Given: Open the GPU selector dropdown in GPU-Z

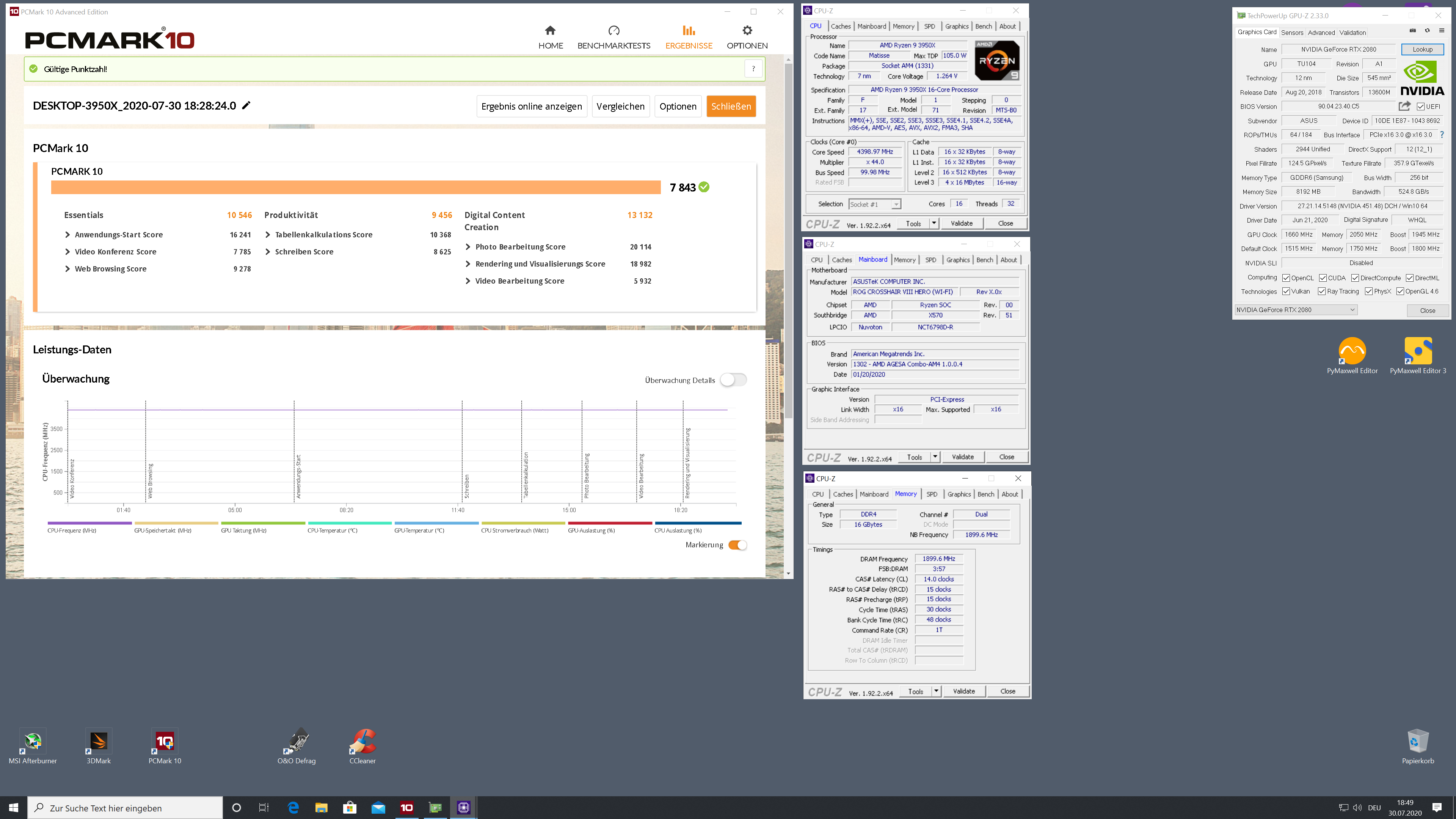Looking at the screenshot, I should [x=1296, y=310].
